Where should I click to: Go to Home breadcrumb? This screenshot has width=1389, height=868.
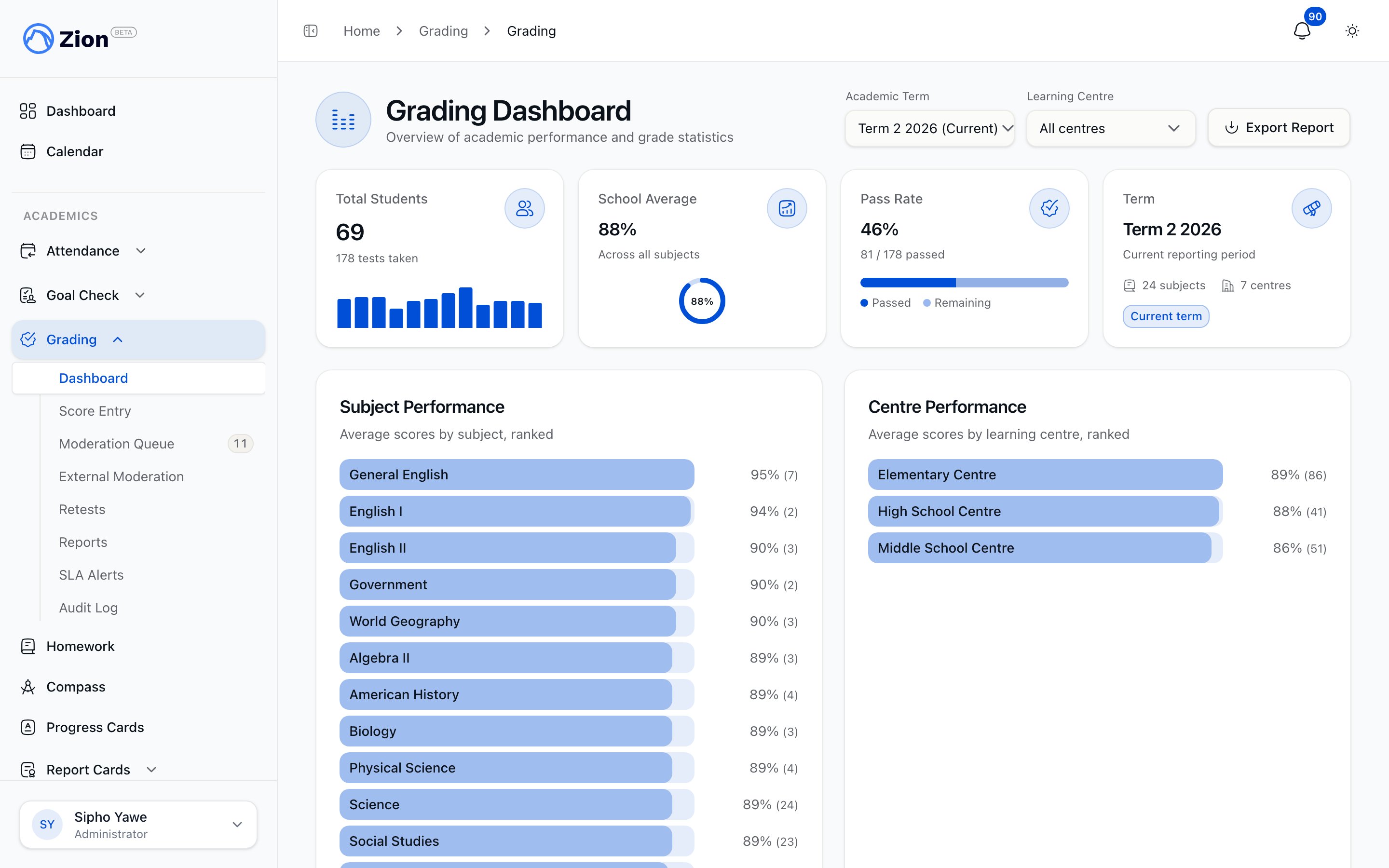point(362,31)
